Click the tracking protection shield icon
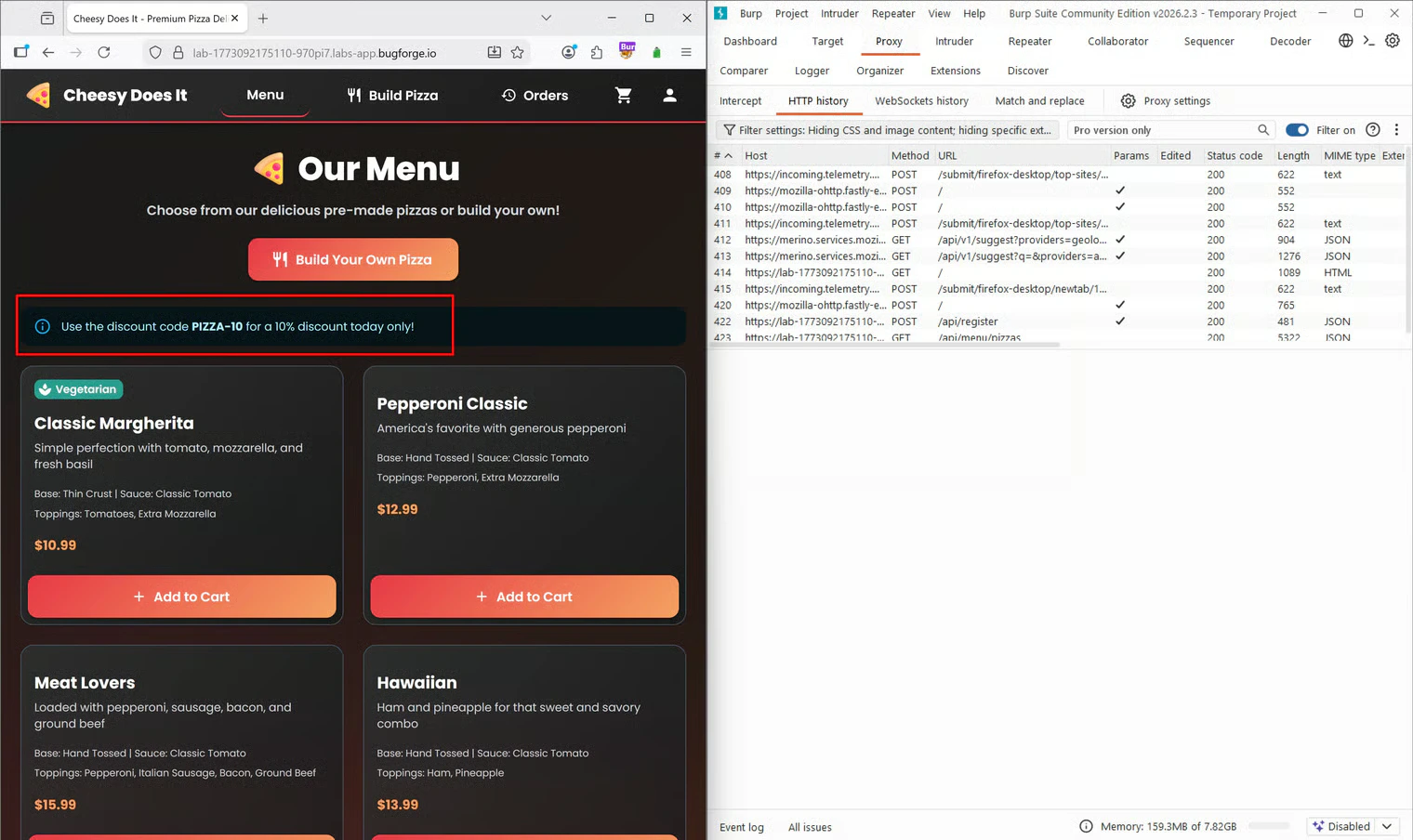This screenshot has width=1413, height=840. (155, 53)
